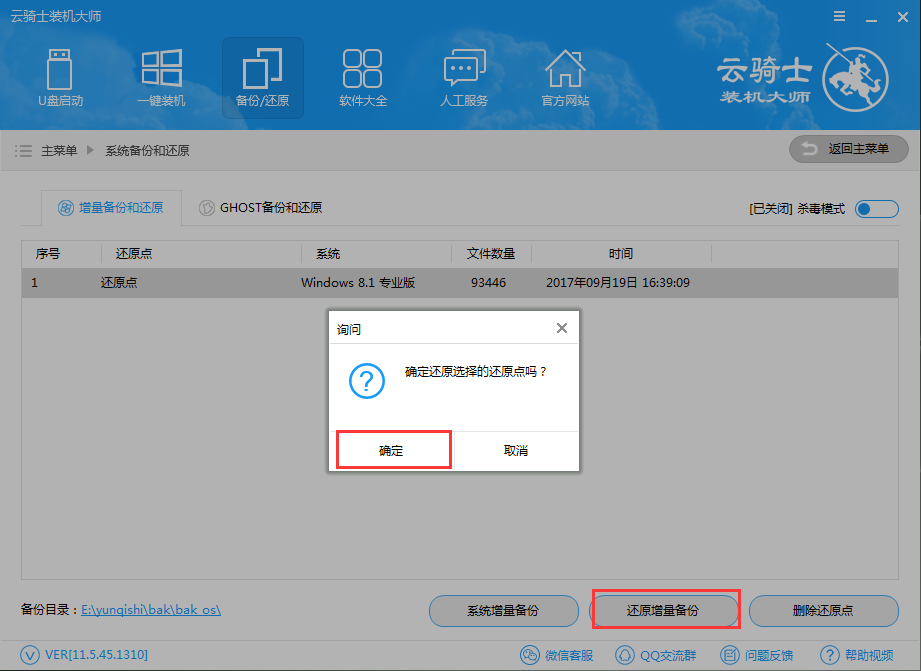Open the 软件大全 software collection

tap(362, 78)
